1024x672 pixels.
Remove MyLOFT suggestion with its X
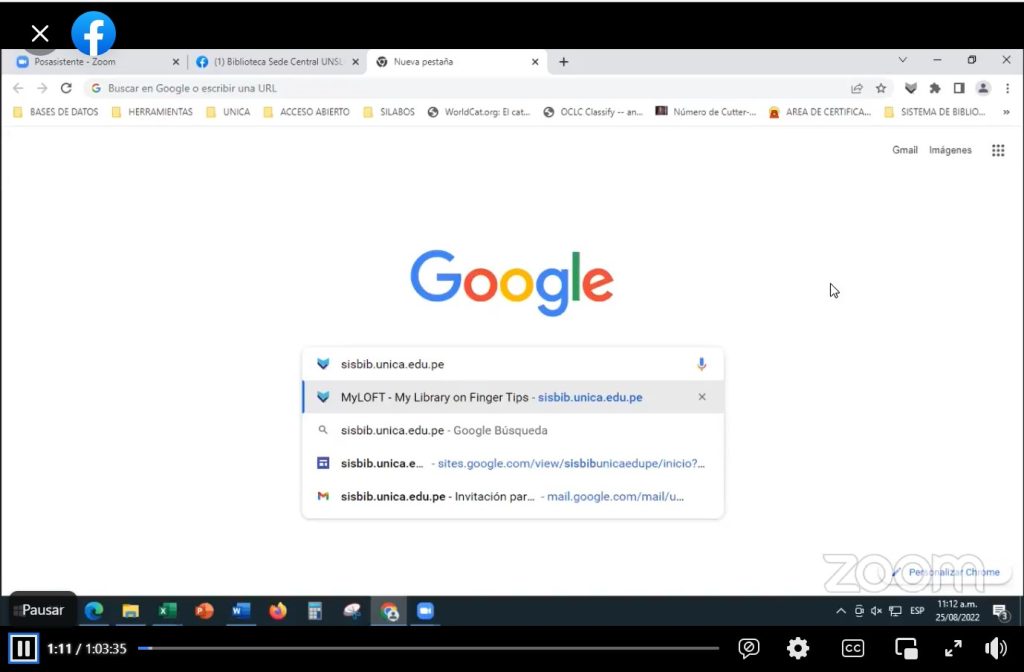pyautogui.click(x=701, y=397)
